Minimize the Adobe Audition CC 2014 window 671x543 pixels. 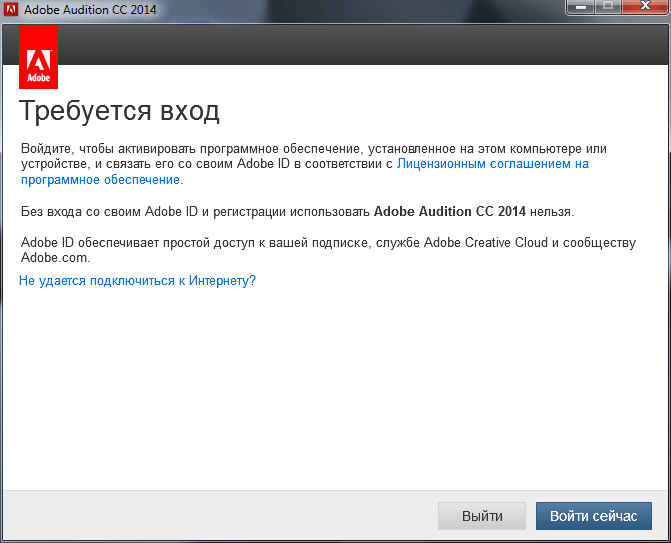click(x=581, y=6)
